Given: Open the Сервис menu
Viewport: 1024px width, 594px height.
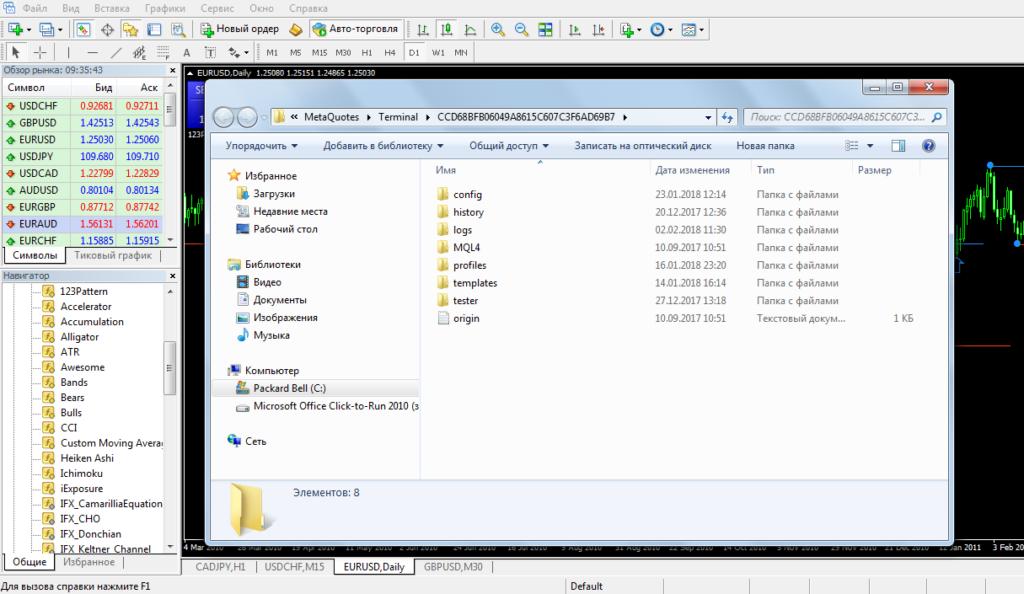Looking at the screenshot, I should [217, 7].
